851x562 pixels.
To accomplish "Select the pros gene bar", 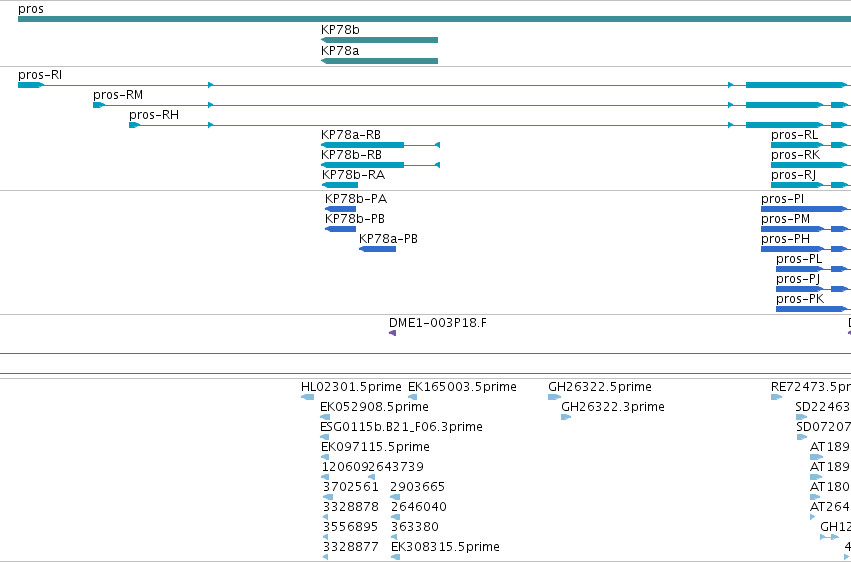I will [434, 19].
